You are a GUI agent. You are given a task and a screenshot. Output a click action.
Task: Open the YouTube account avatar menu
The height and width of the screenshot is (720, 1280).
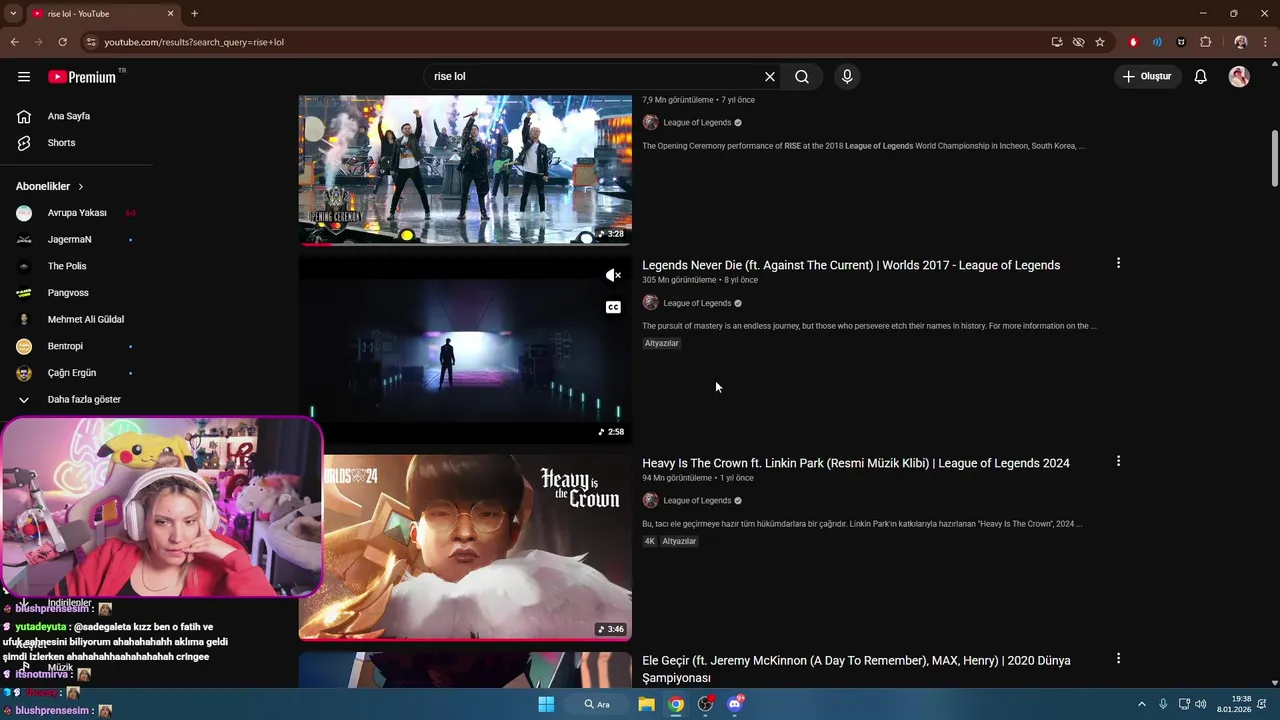[x=1239, y=77]
